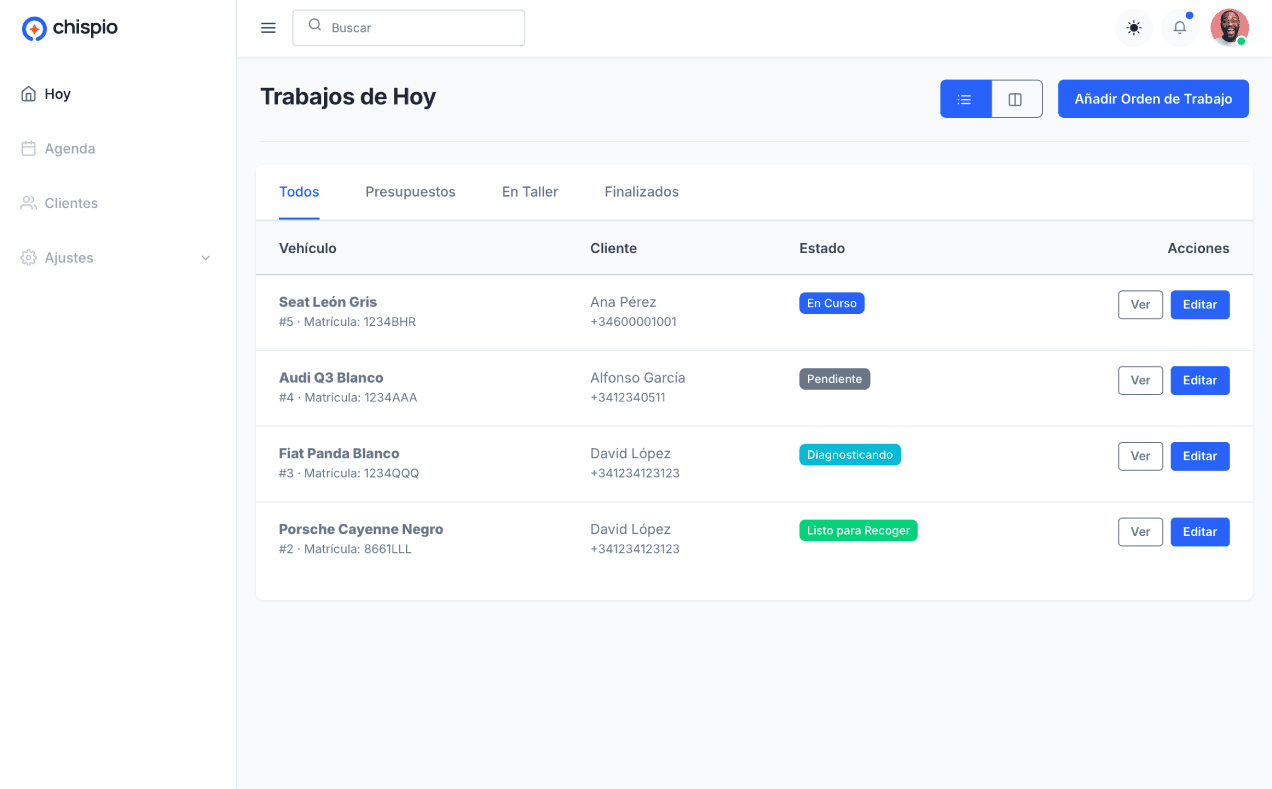Switch to board column view
This screenshot has width=1272, height=789.
tap(1016, 99)
